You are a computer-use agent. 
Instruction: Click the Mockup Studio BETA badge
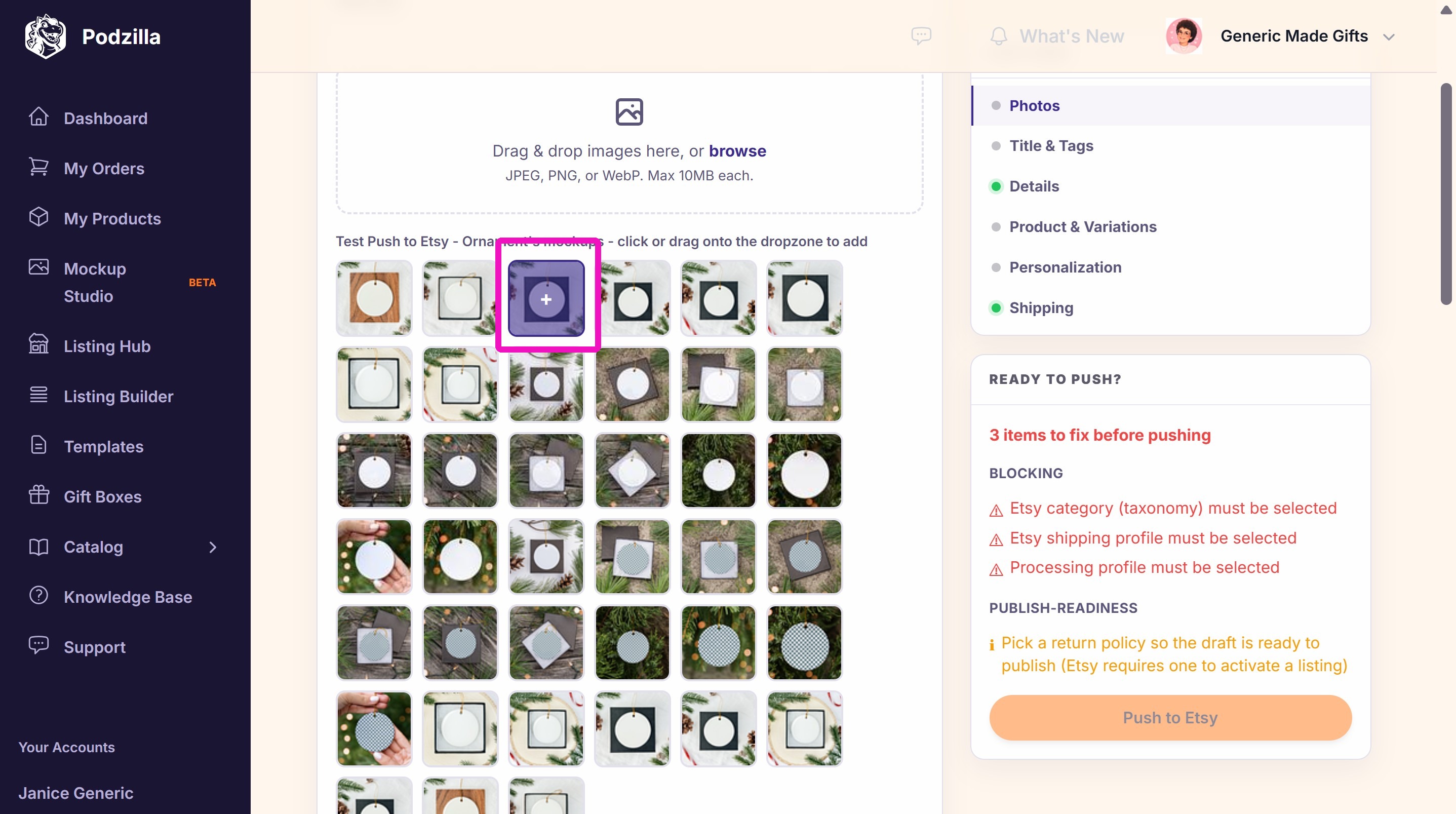coord(203,283)
